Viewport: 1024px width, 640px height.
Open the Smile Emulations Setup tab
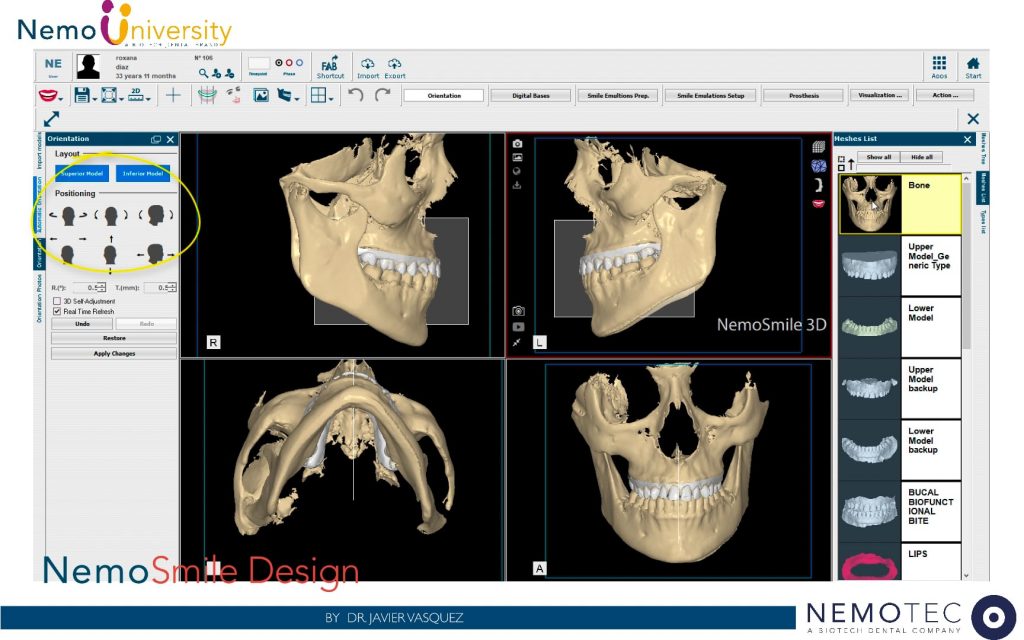click(x=711, y=95)
